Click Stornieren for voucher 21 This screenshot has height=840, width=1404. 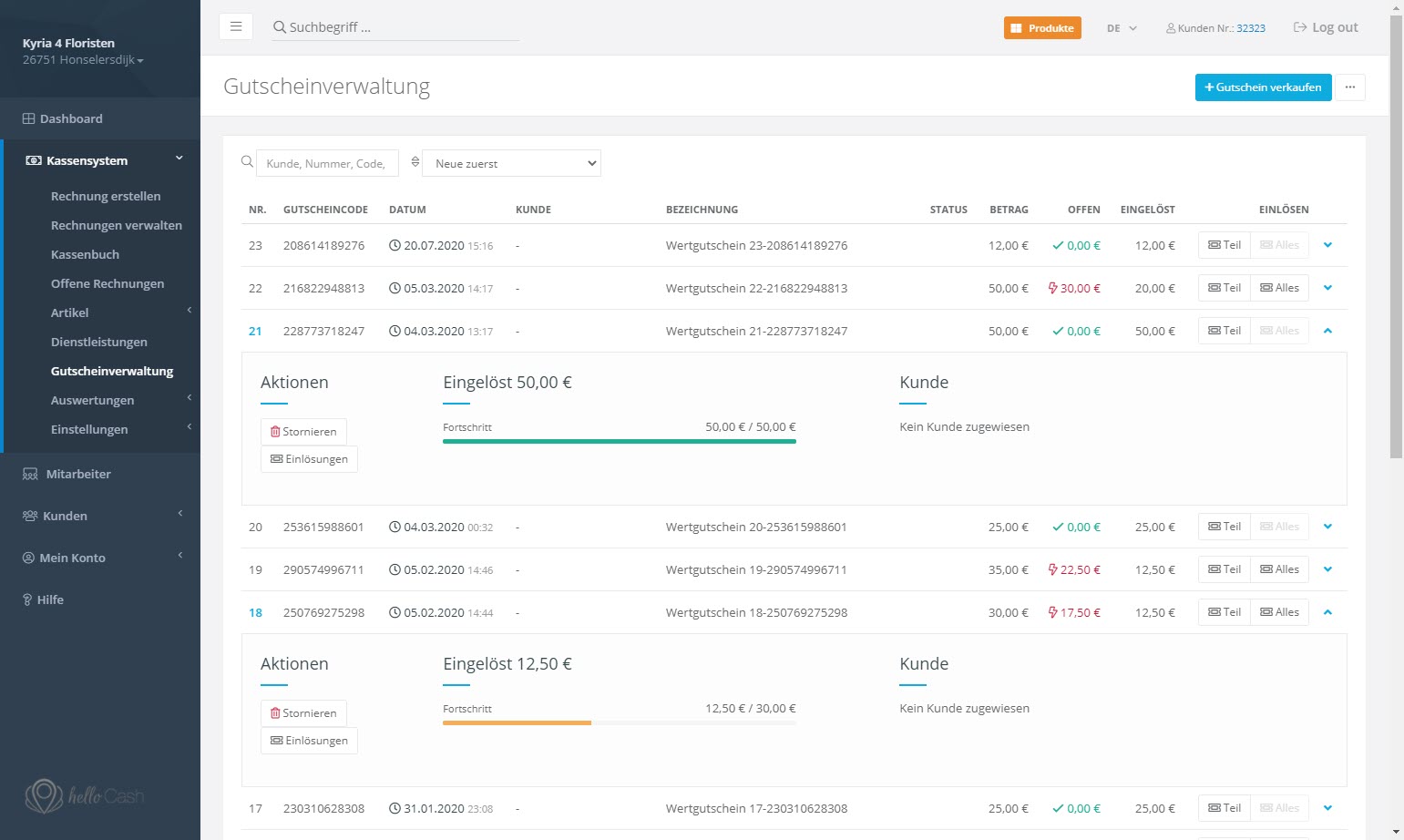tap(303, 432)
